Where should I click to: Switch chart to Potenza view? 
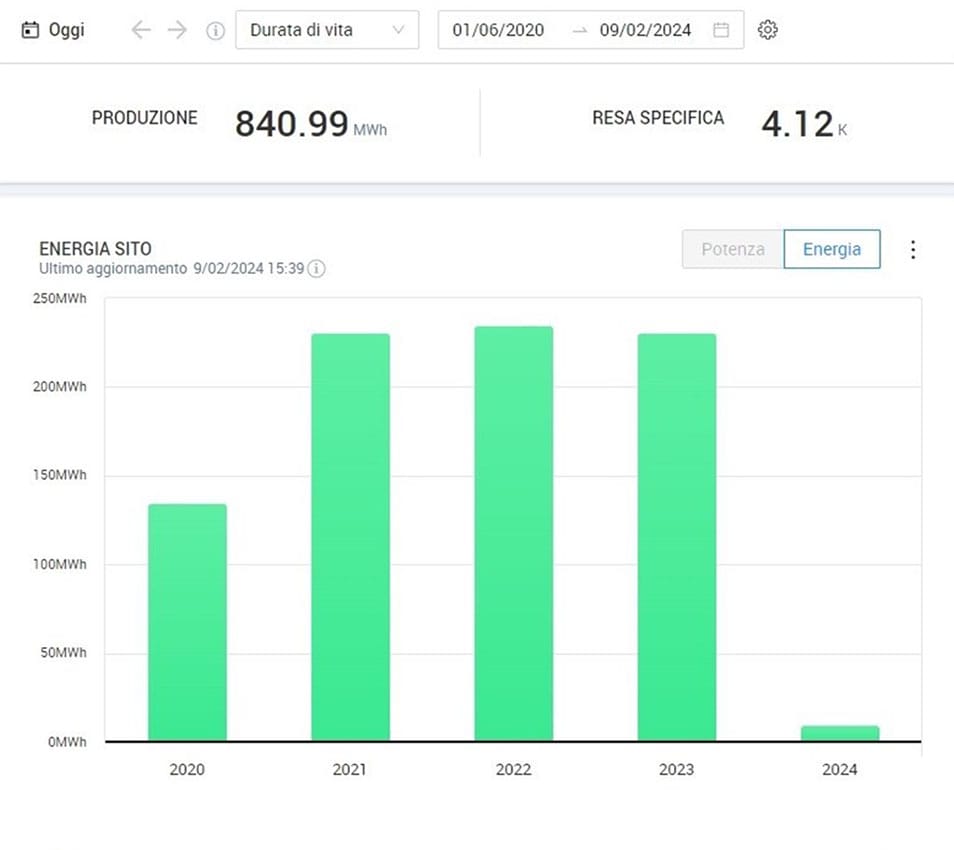pyautogui.click(x=732, y=250)
